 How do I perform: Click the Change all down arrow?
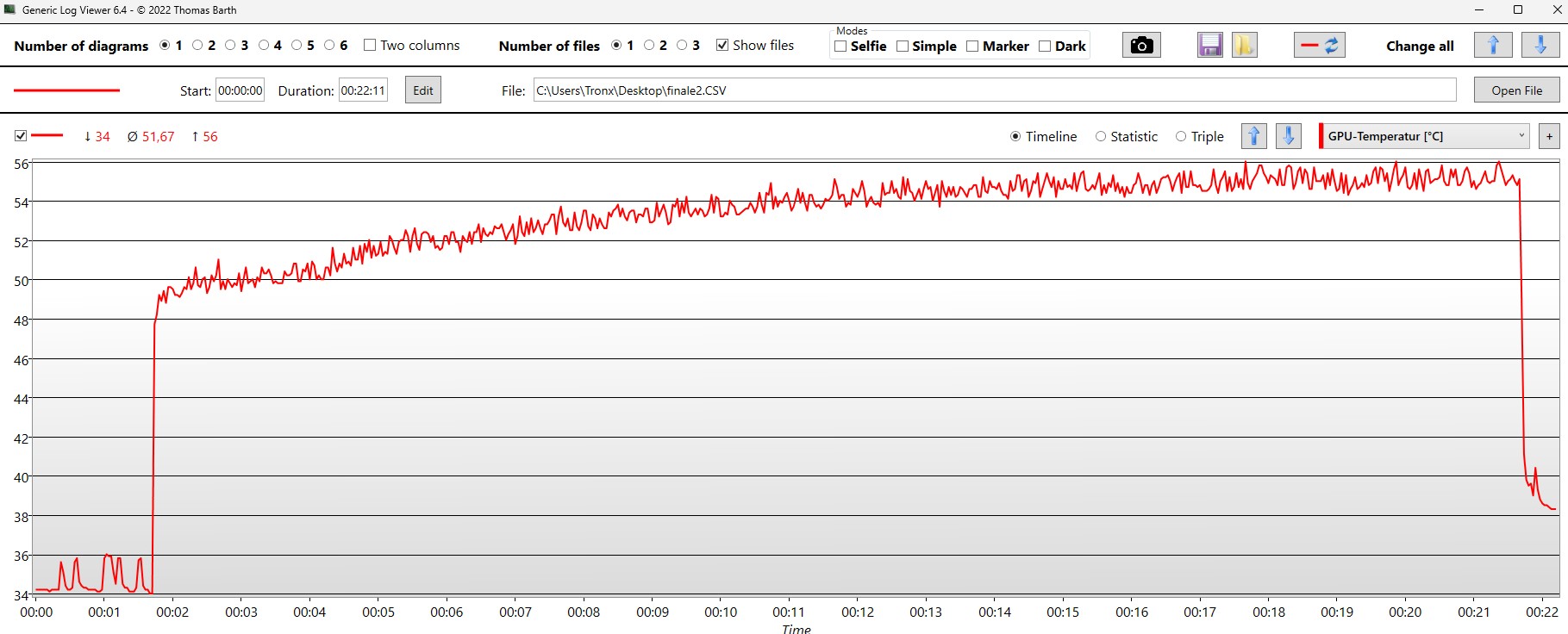tap(1540, 46)
